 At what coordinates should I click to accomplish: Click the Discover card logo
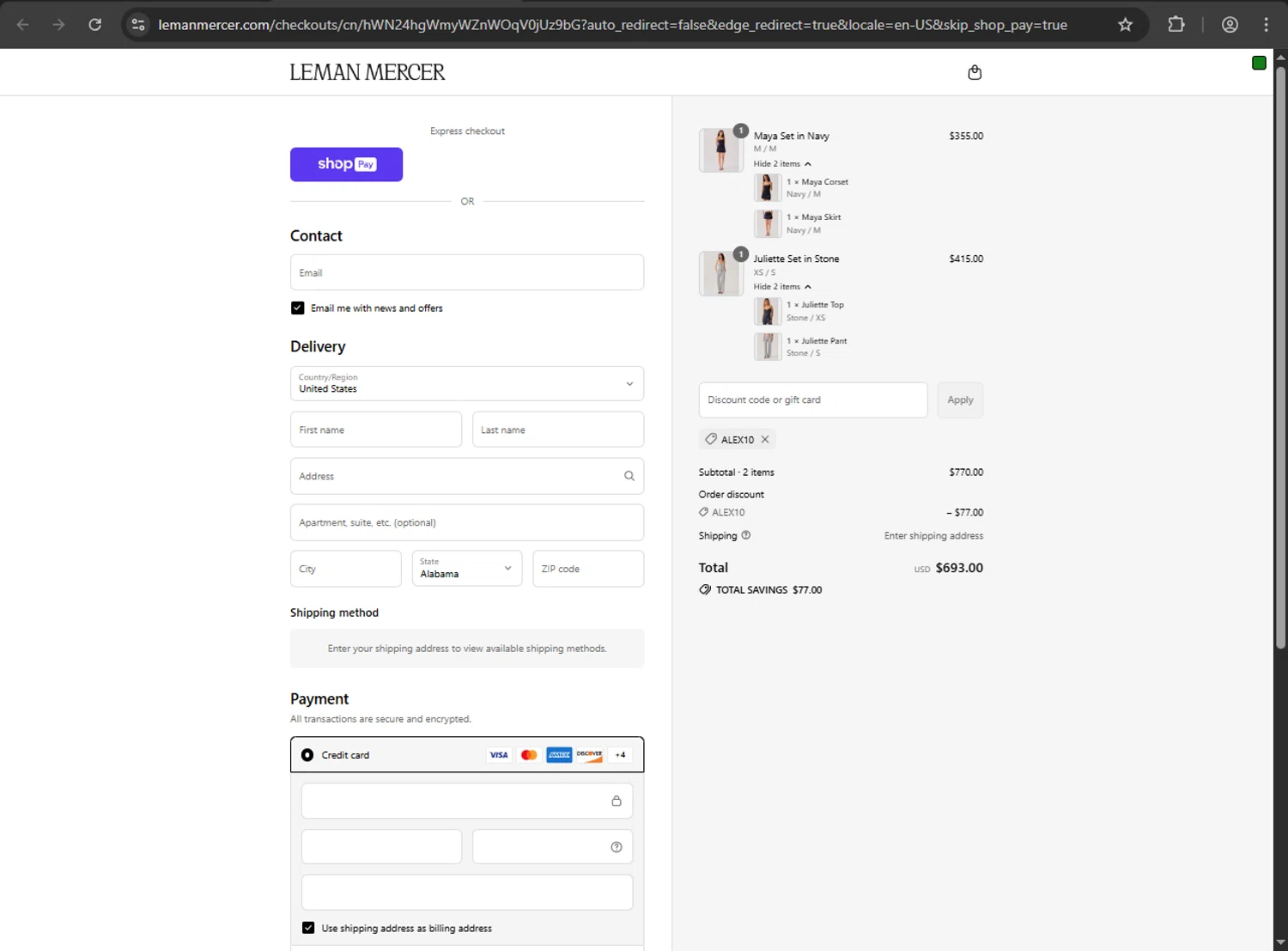point(589,755)
